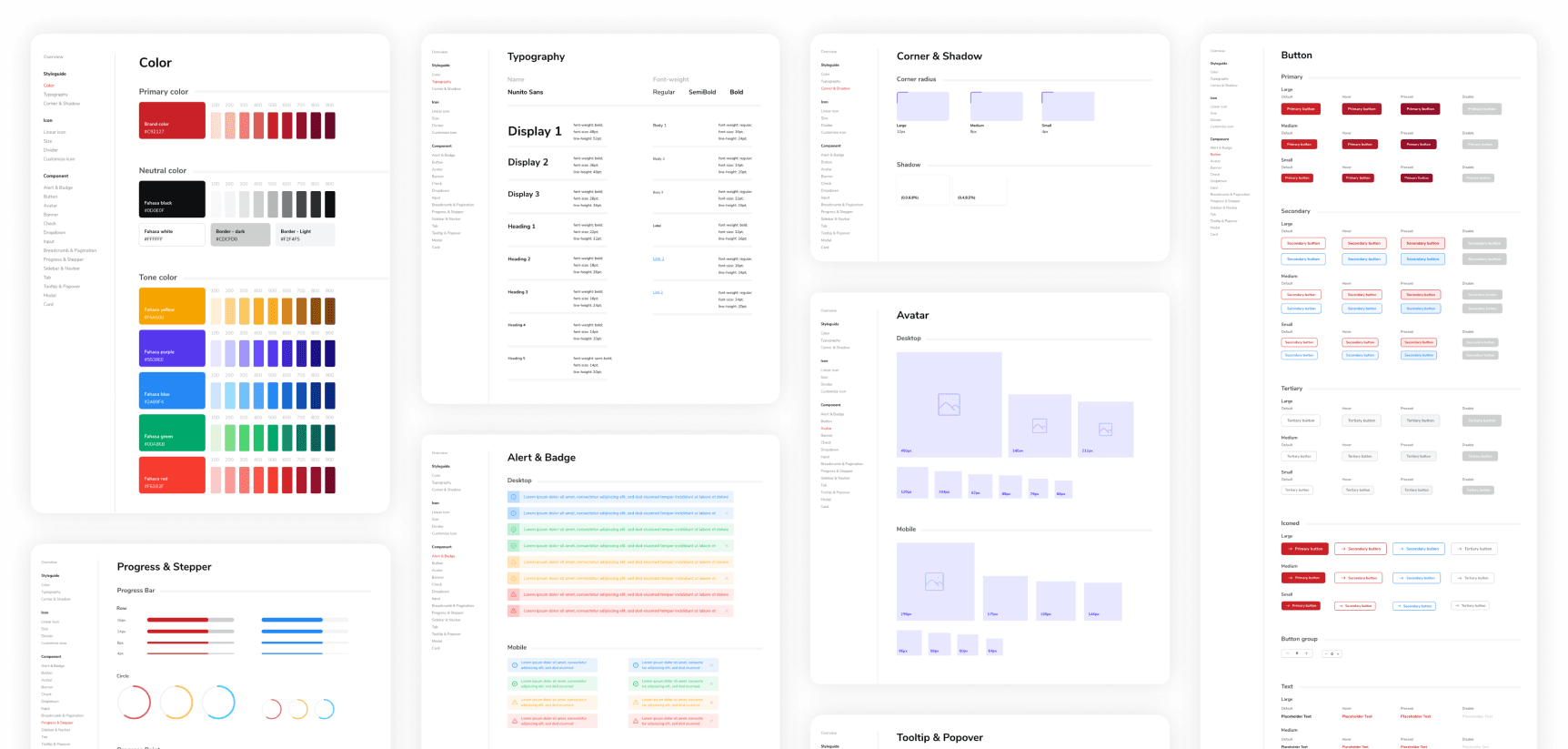Open Breadcrumb & Pagination in Color panel sidebar
The image size is (1568, 749).
[x=70, y=250]
